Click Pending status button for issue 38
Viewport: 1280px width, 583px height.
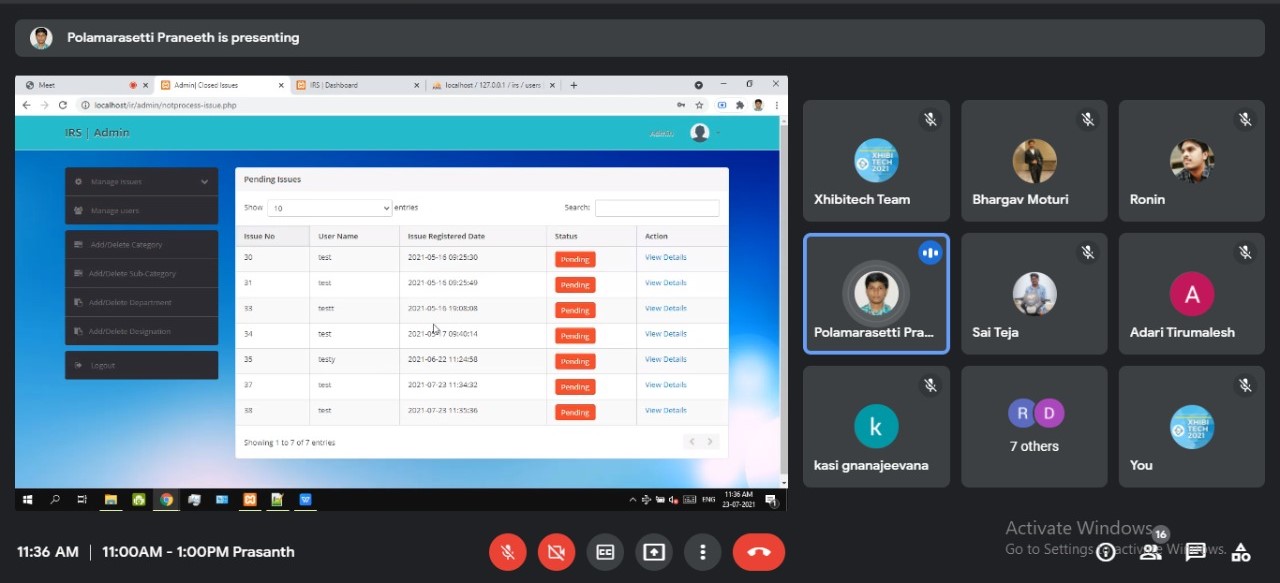coord(575,412)
